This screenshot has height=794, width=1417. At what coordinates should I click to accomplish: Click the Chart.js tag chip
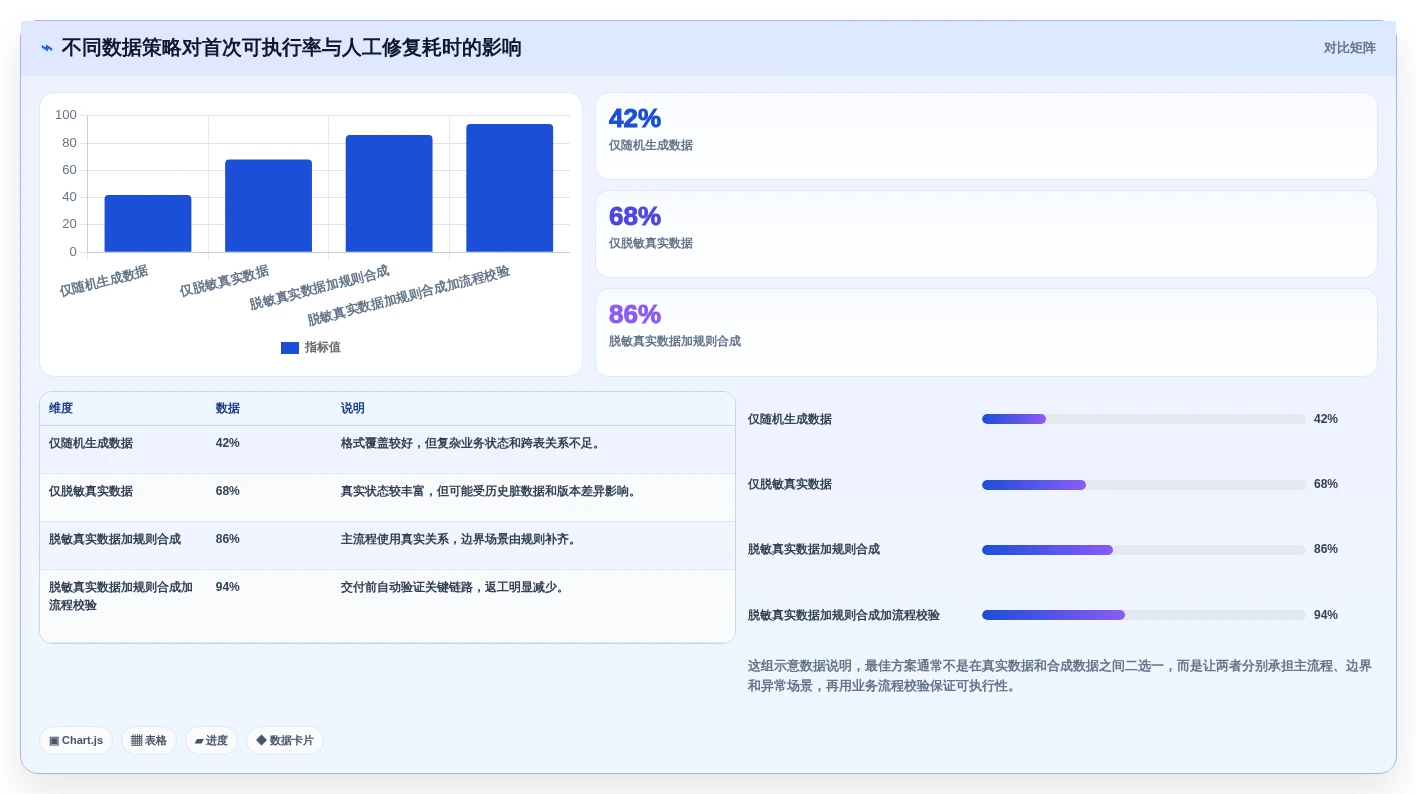[76, 740]
